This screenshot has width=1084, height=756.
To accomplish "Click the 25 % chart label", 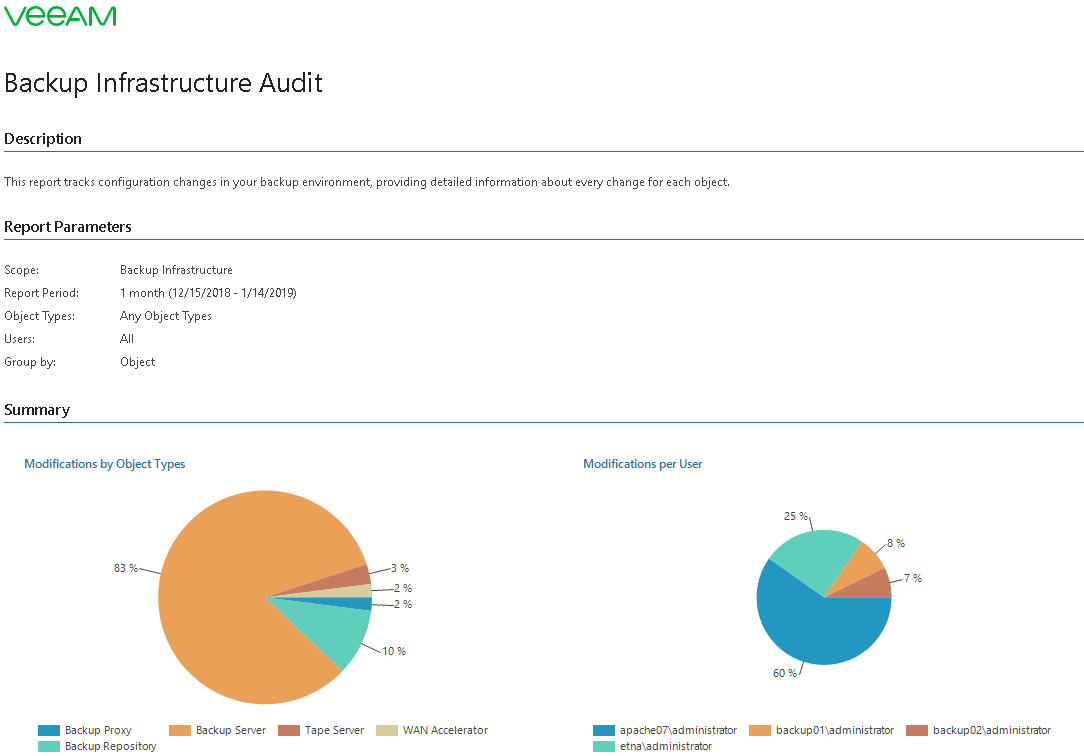I will click(x=796, y=516).
